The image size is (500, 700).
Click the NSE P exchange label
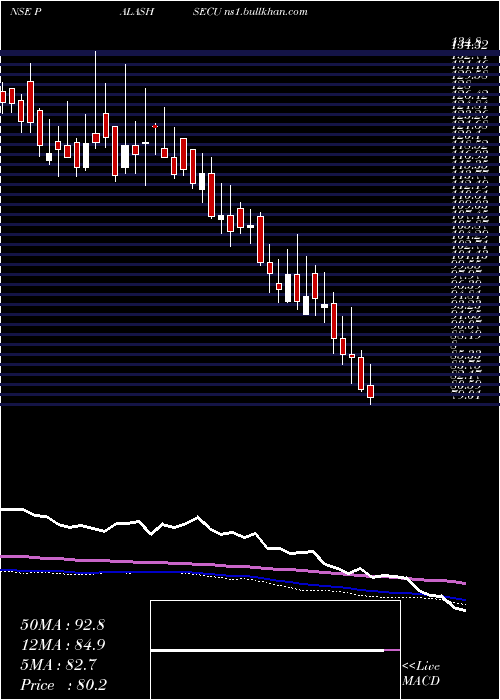25,12
